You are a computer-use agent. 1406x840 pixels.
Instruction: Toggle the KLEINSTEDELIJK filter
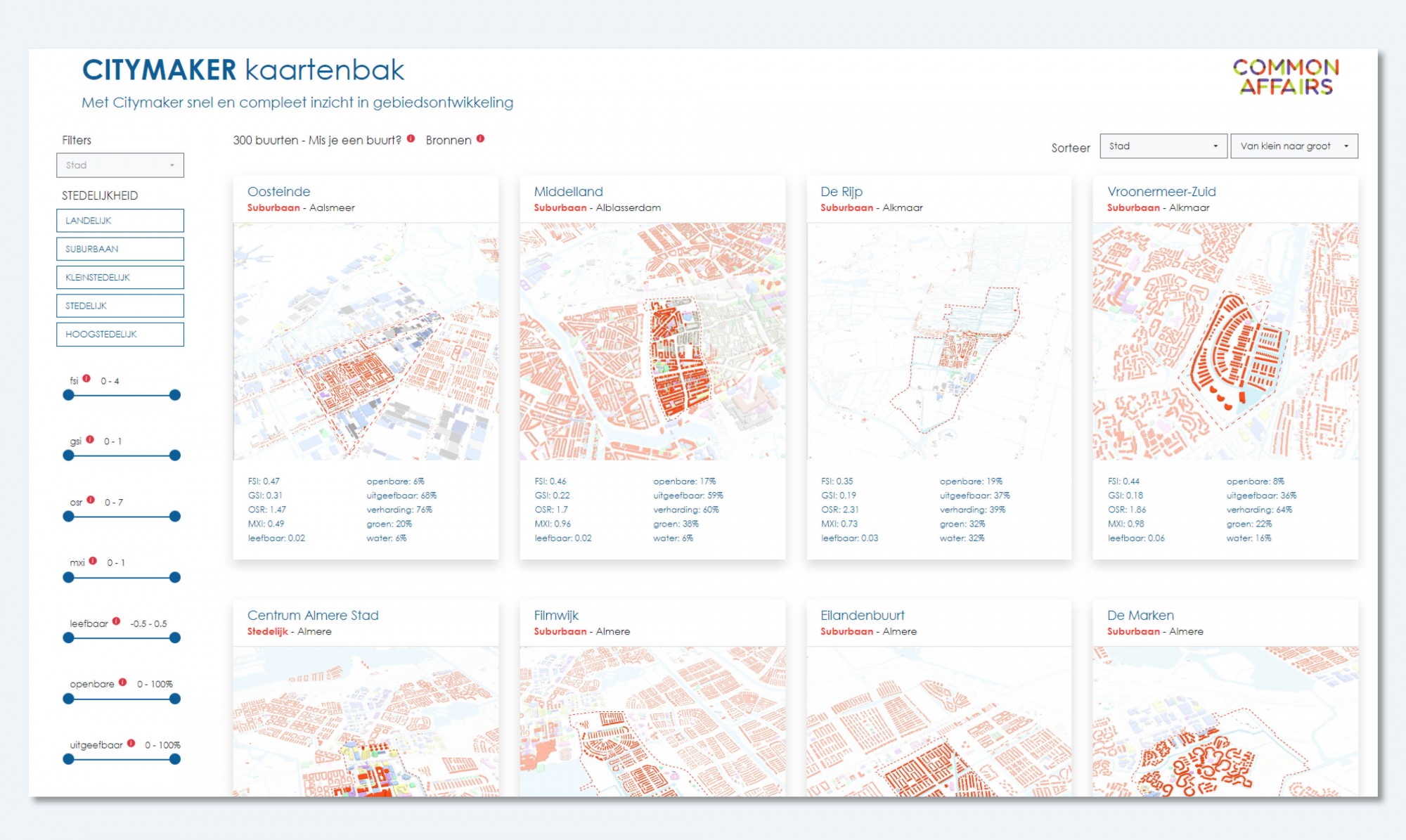click(120, 278)
